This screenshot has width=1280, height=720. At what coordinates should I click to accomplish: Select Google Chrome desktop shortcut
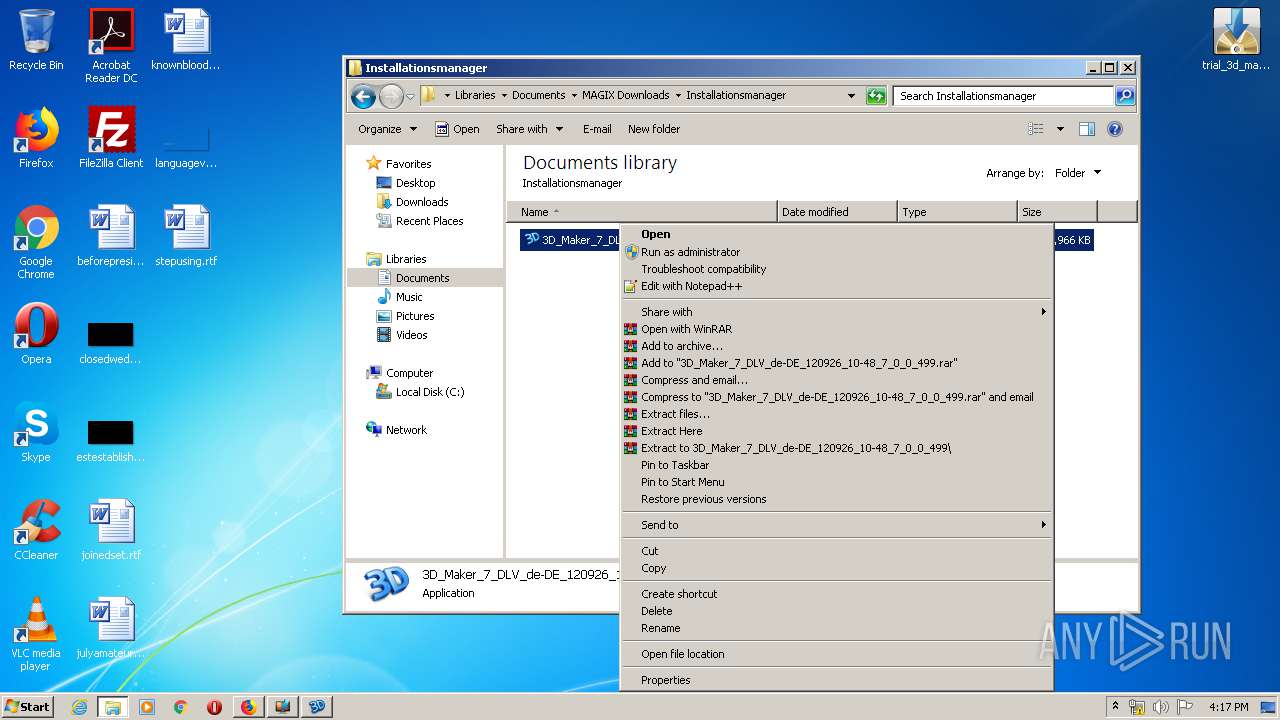(x=36, y=242)
